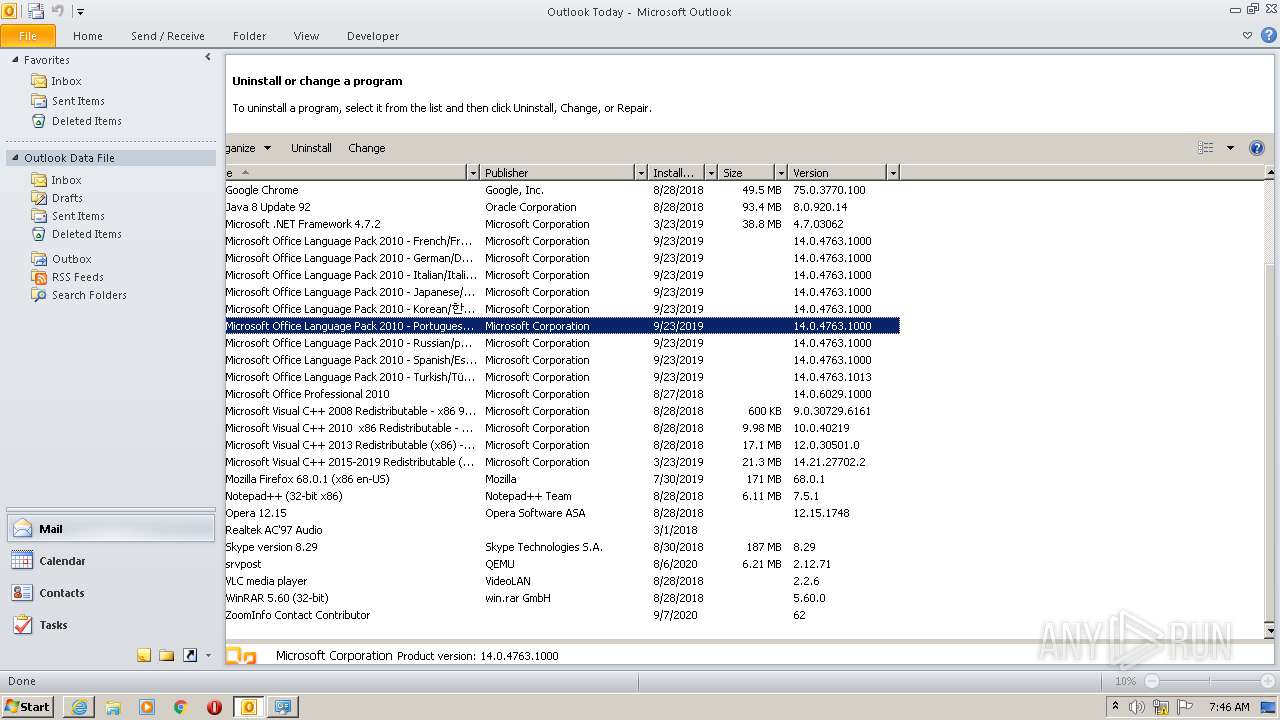Open the Inbox folder under Favorites
This screenshot has width=1280, height=720.
(x=66, y=81)
